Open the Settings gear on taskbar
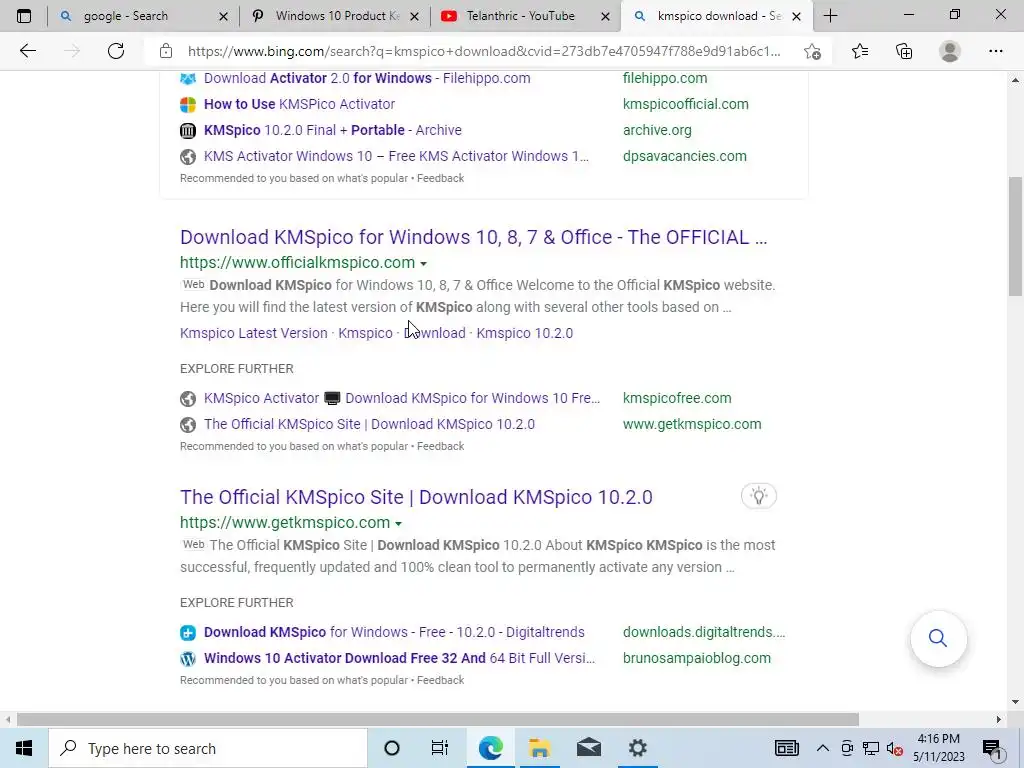The width and height of the screenshot is (1024, 768). tap(637, 748)
